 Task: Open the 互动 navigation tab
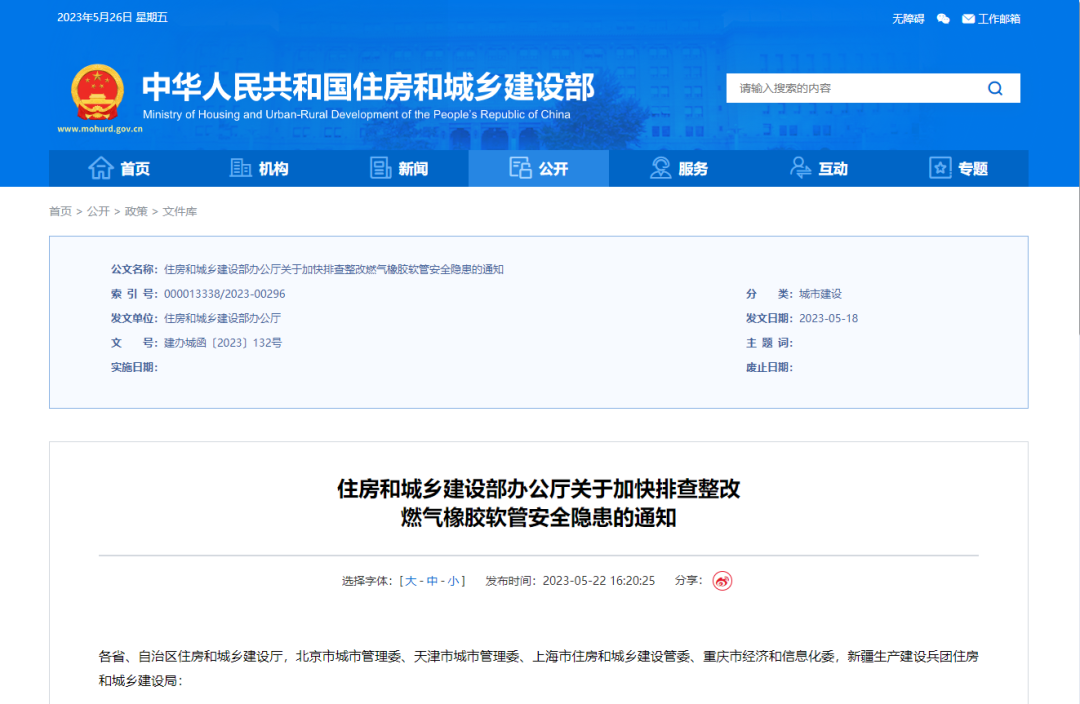click(819, 168)
